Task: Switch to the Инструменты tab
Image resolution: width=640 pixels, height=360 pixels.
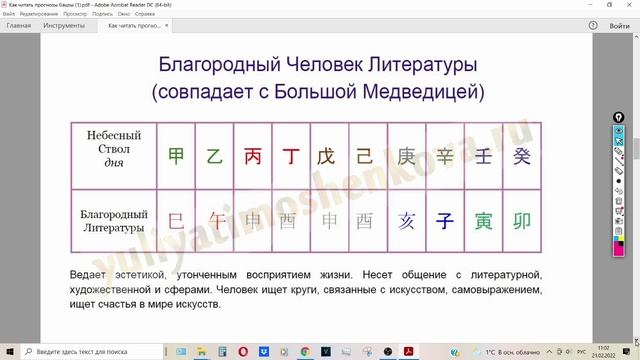Action: tap(64, 26)
